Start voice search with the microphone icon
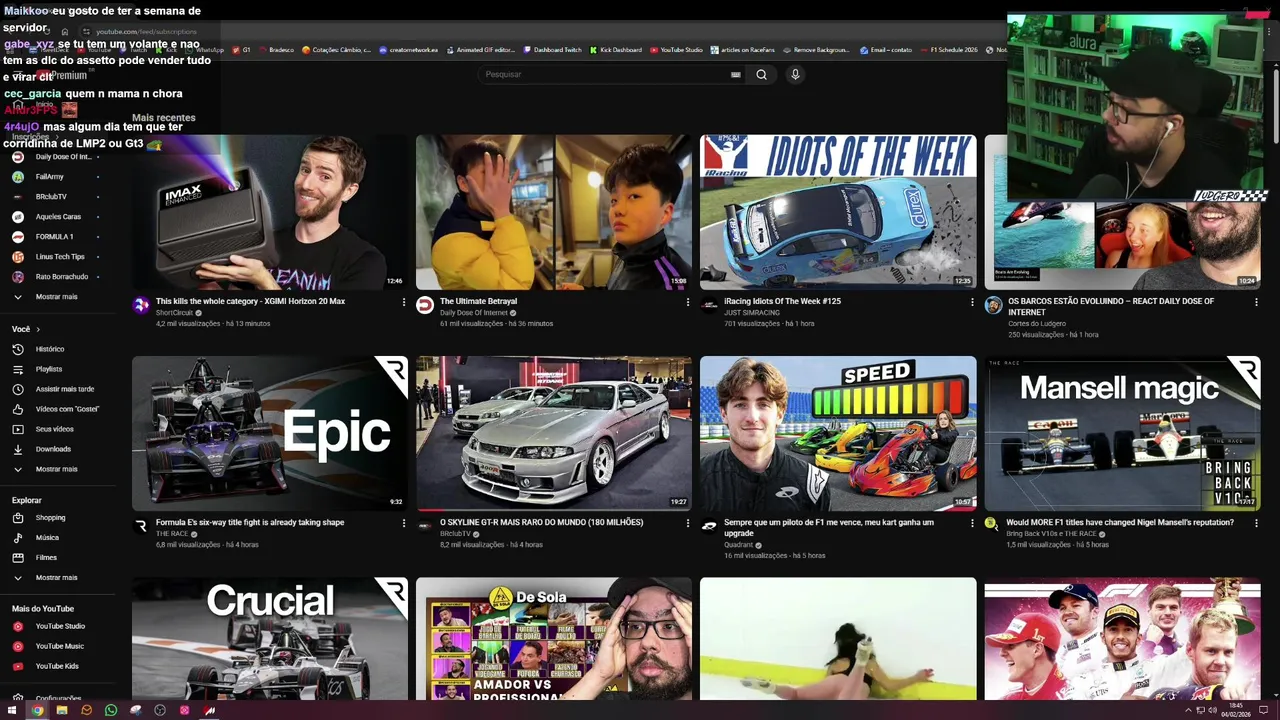Viewport: 1280px width, 720px height. tap(795, 74)
